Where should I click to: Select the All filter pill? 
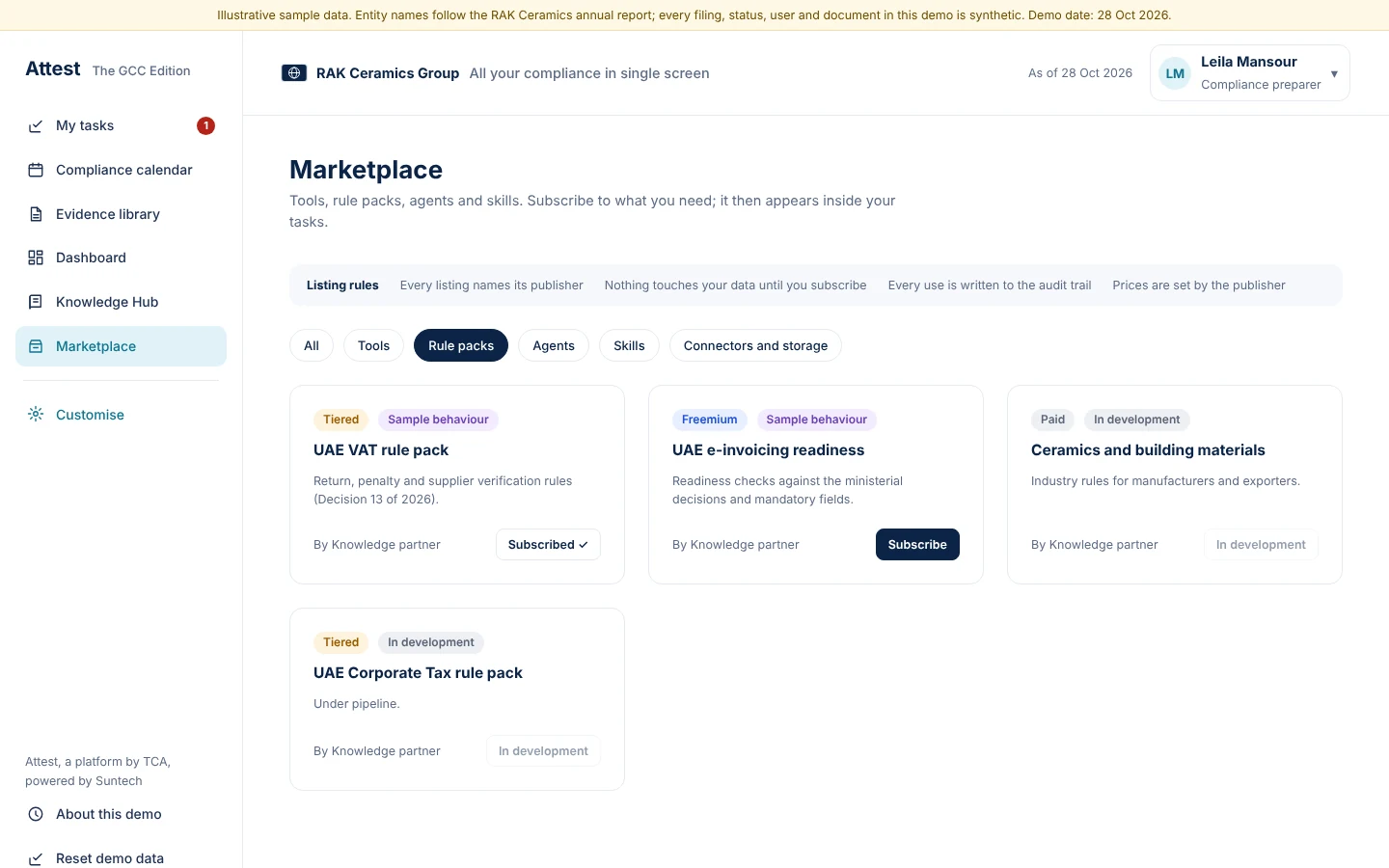click(312, 345)
